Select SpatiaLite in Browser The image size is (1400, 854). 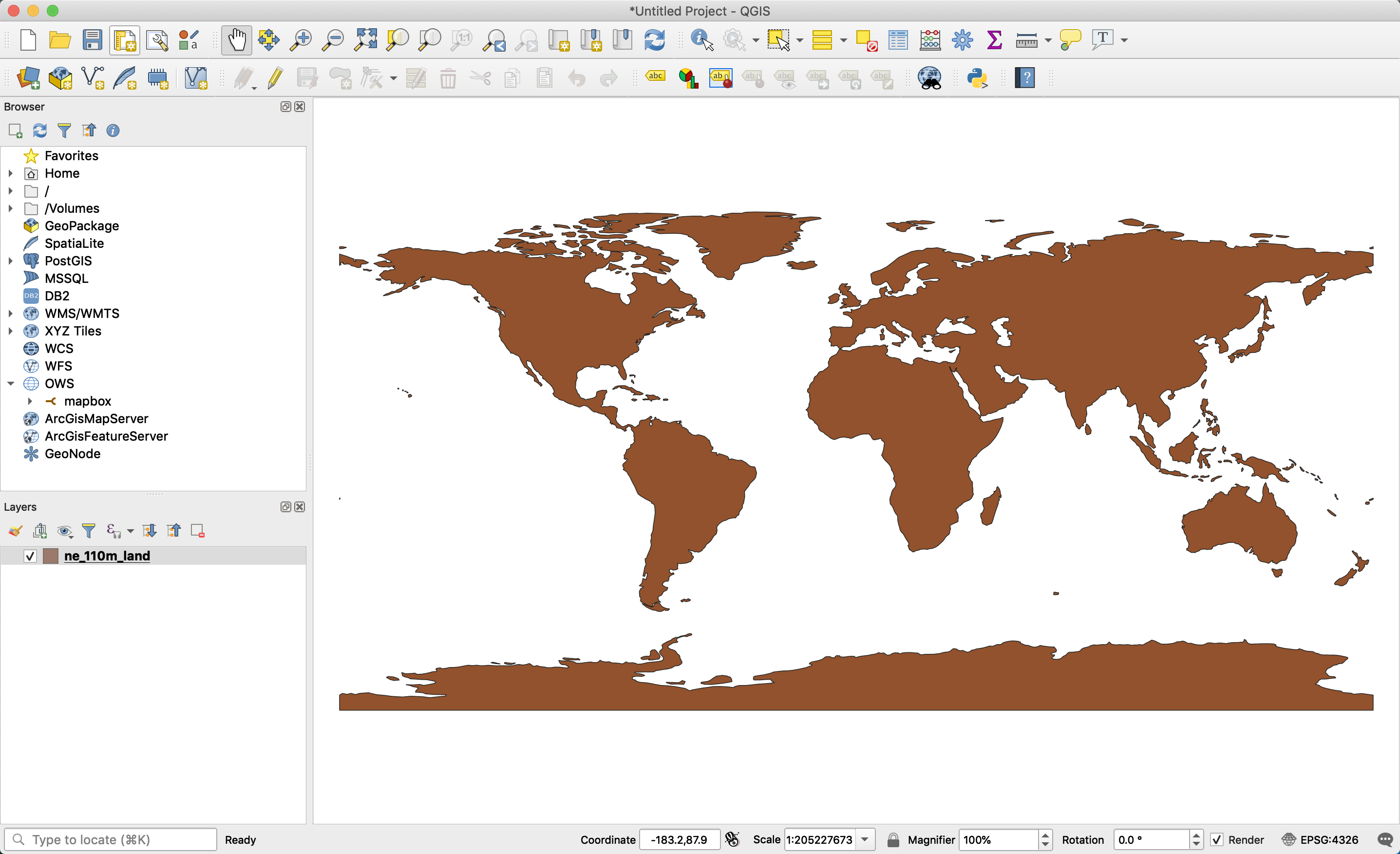[74, 243]
